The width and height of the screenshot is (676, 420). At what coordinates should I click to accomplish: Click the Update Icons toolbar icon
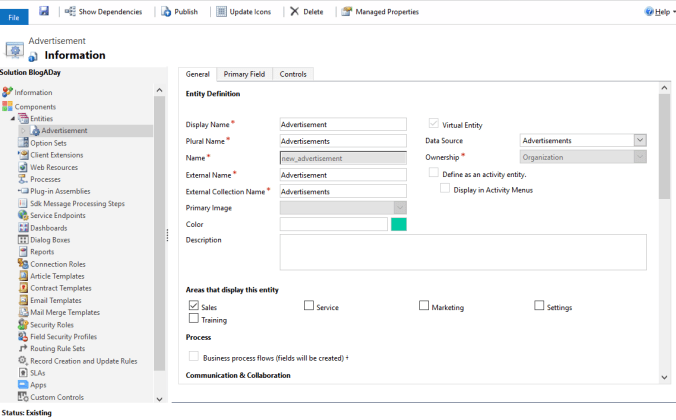click(221, 12)
